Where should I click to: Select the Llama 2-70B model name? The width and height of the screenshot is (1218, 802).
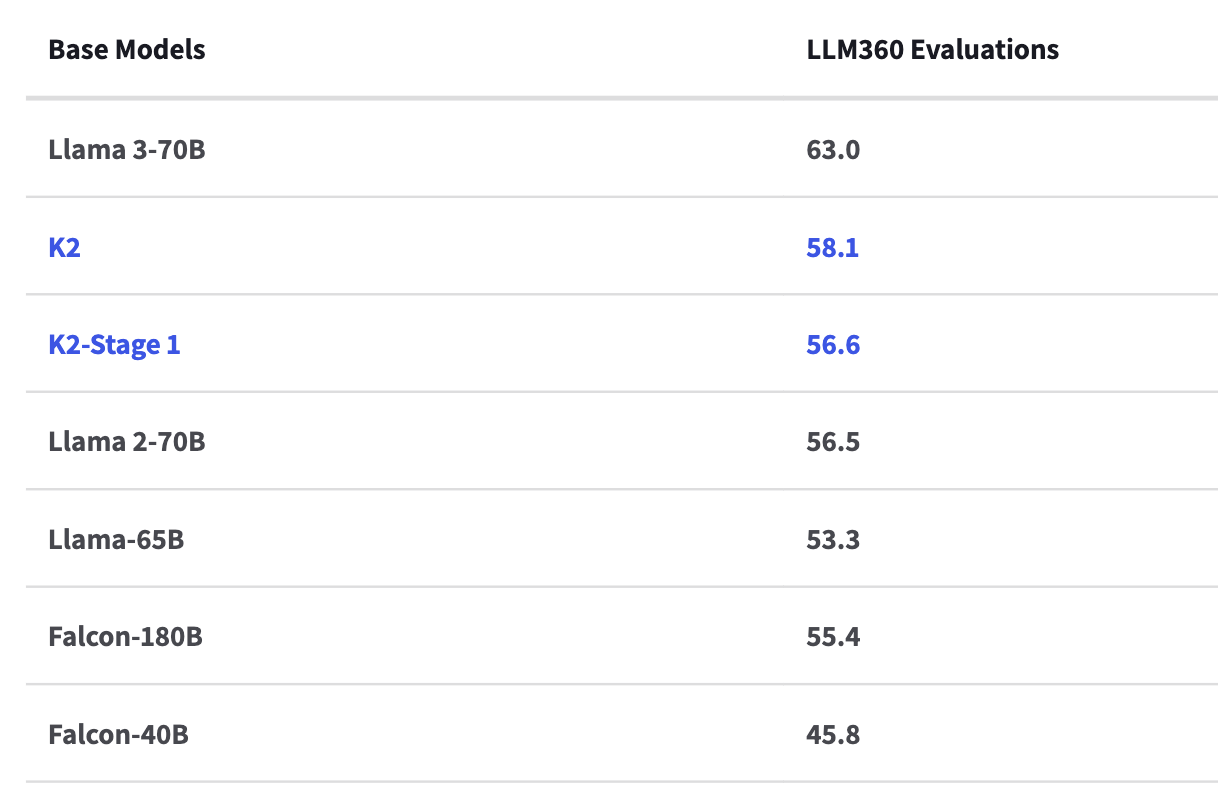pos(127,442)
